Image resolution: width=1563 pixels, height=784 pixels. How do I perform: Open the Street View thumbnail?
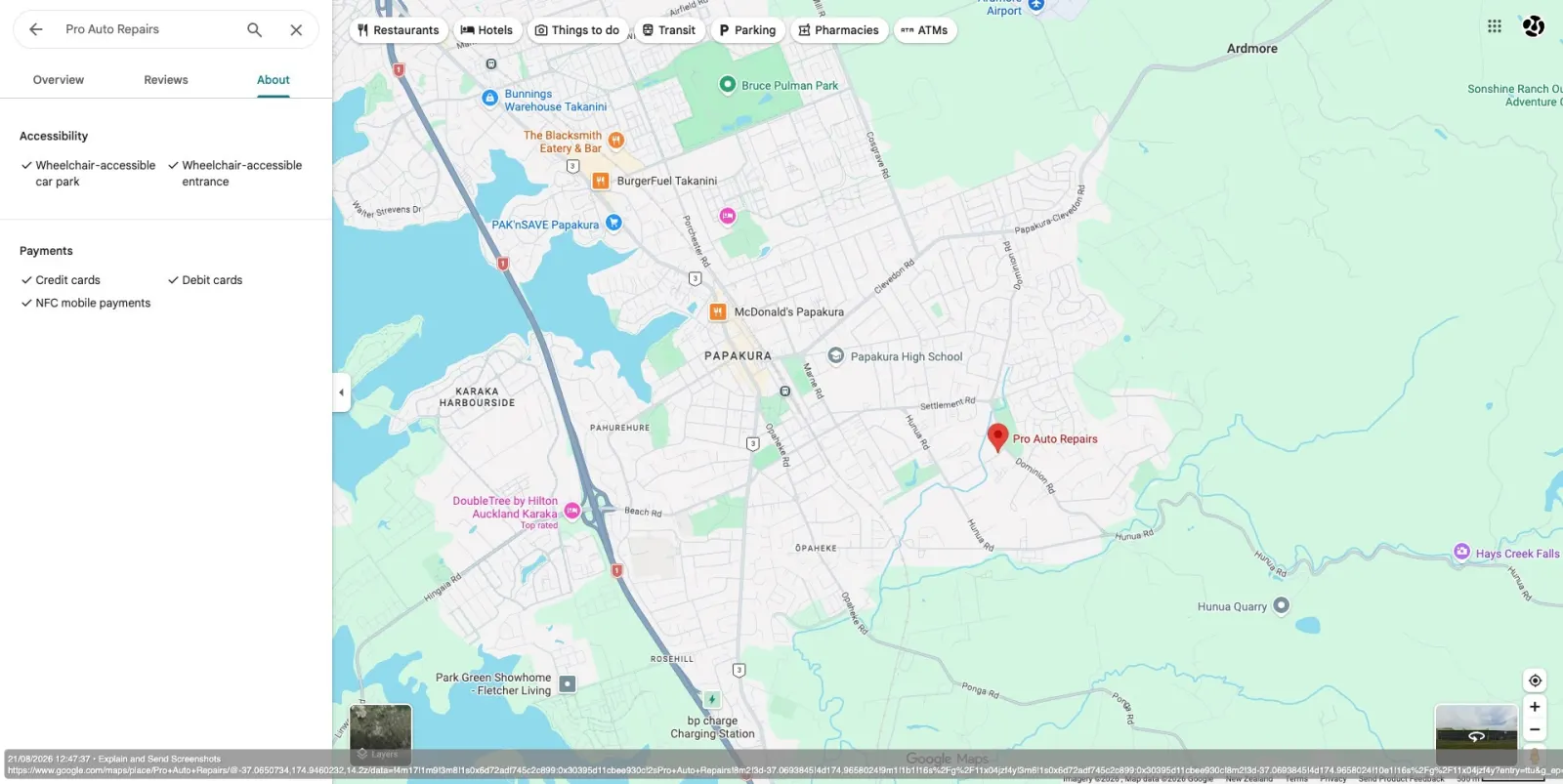point(1476,734)
